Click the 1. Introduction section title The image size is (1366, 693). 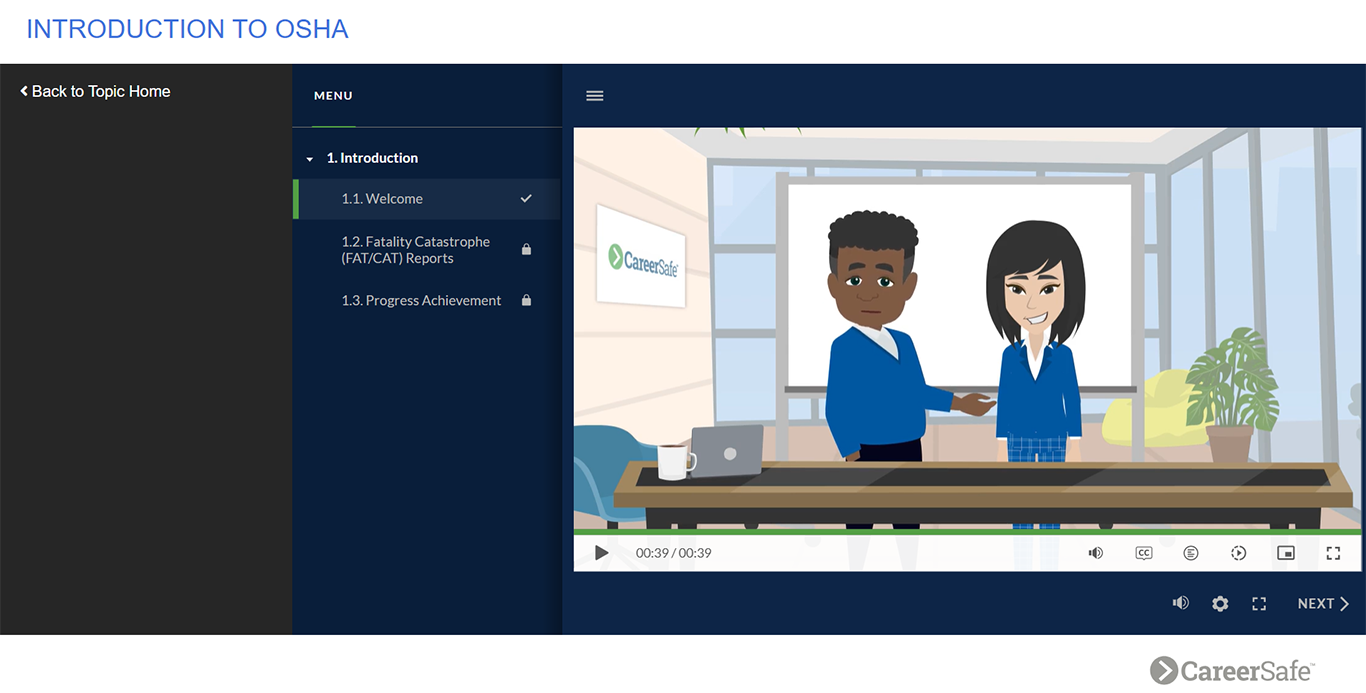pyautogui.click(x=372, y=158)
